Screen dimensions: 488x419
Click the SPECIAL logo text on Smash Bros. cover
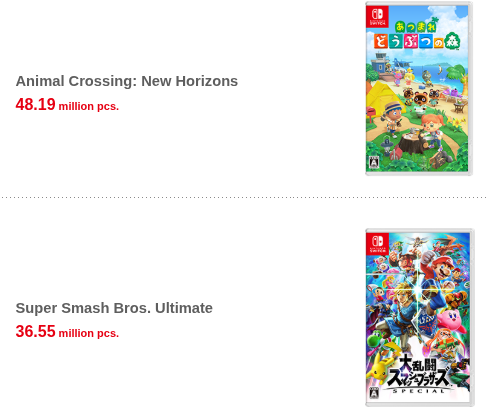(419, 391)
